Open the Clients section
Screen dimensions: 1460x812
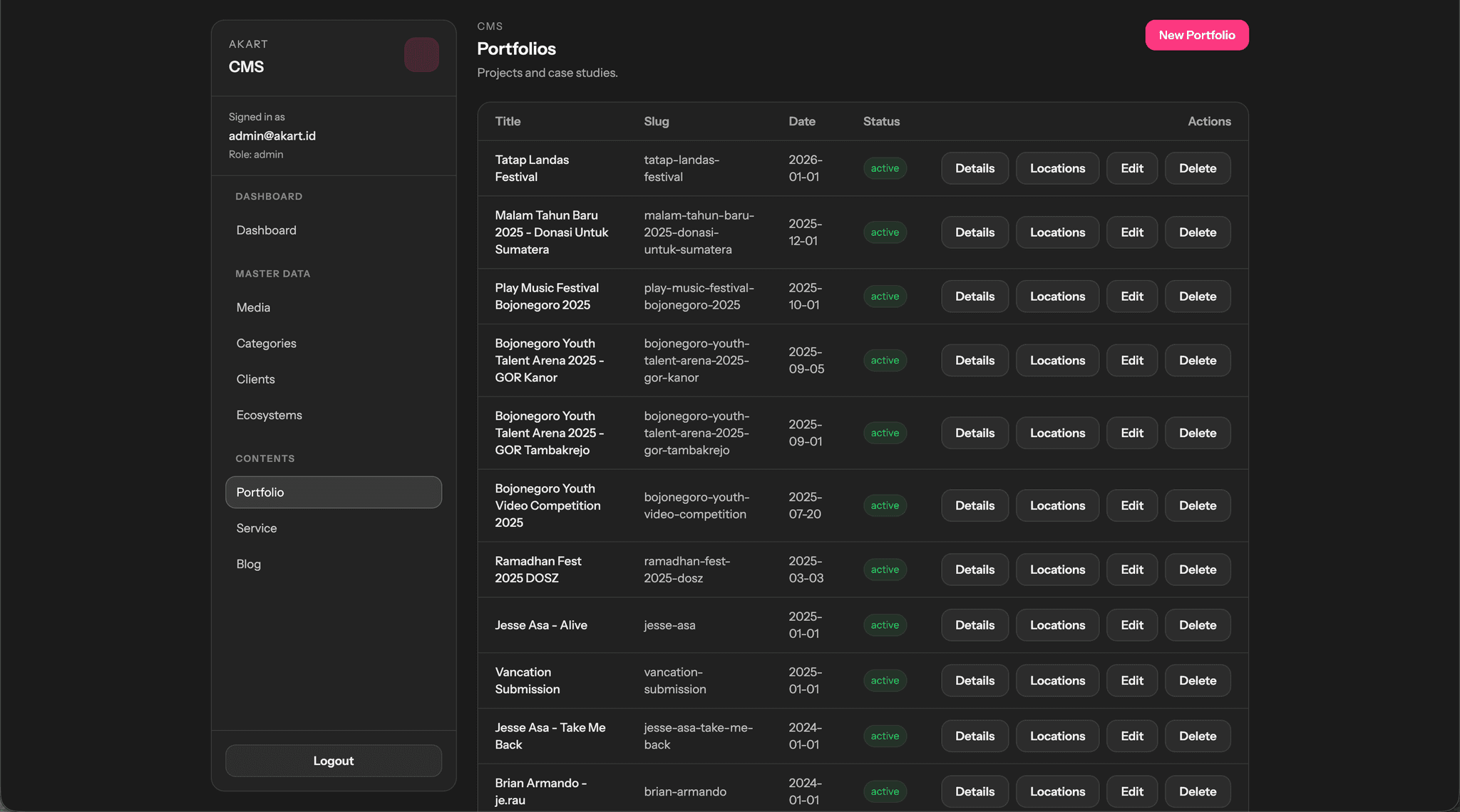(x=255, y=379)
